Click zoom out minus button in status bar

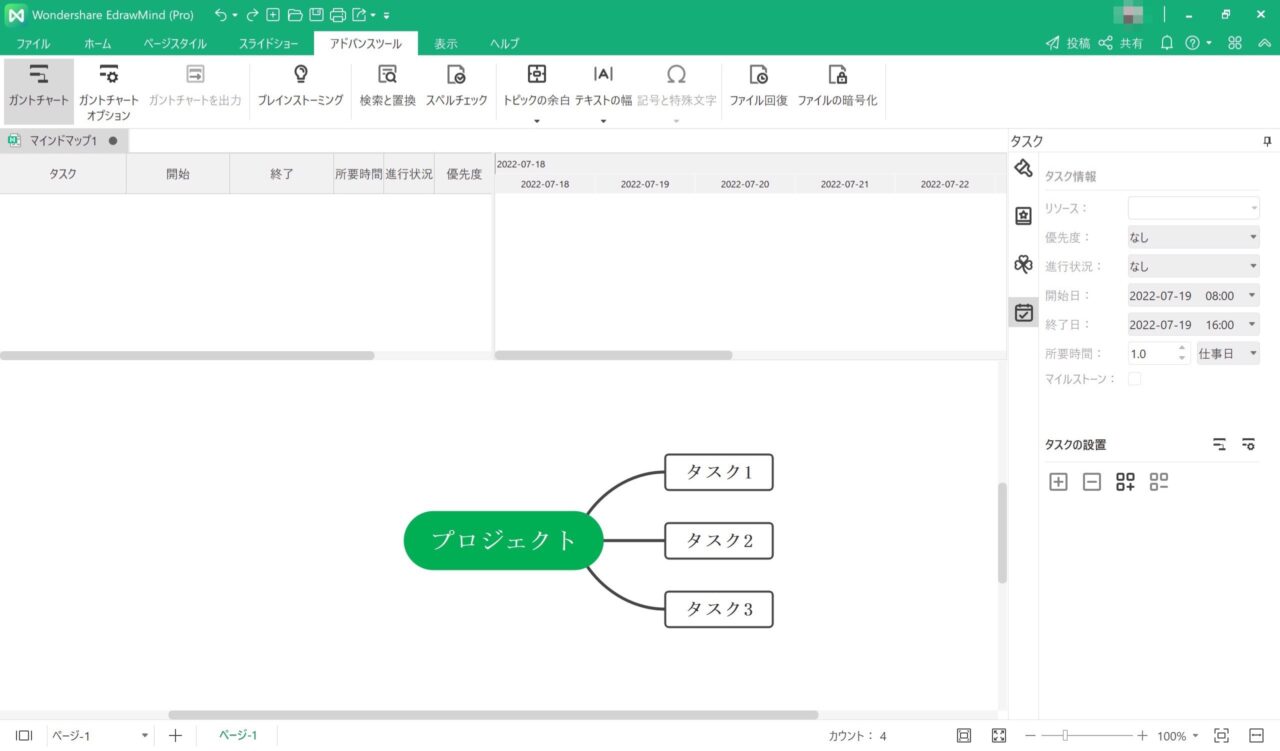coord(1030,735)
